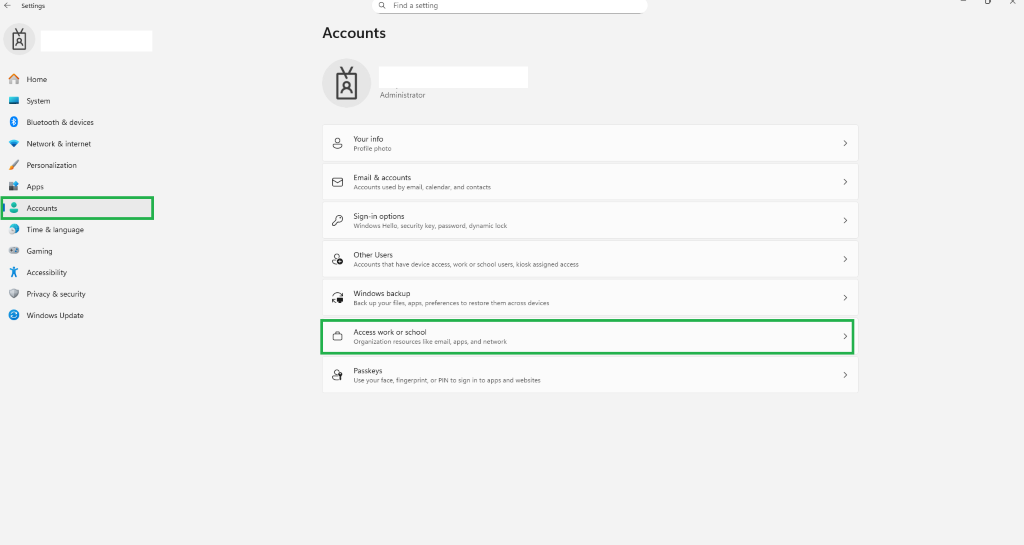Open Passkeys settings label

pos(368,371)
